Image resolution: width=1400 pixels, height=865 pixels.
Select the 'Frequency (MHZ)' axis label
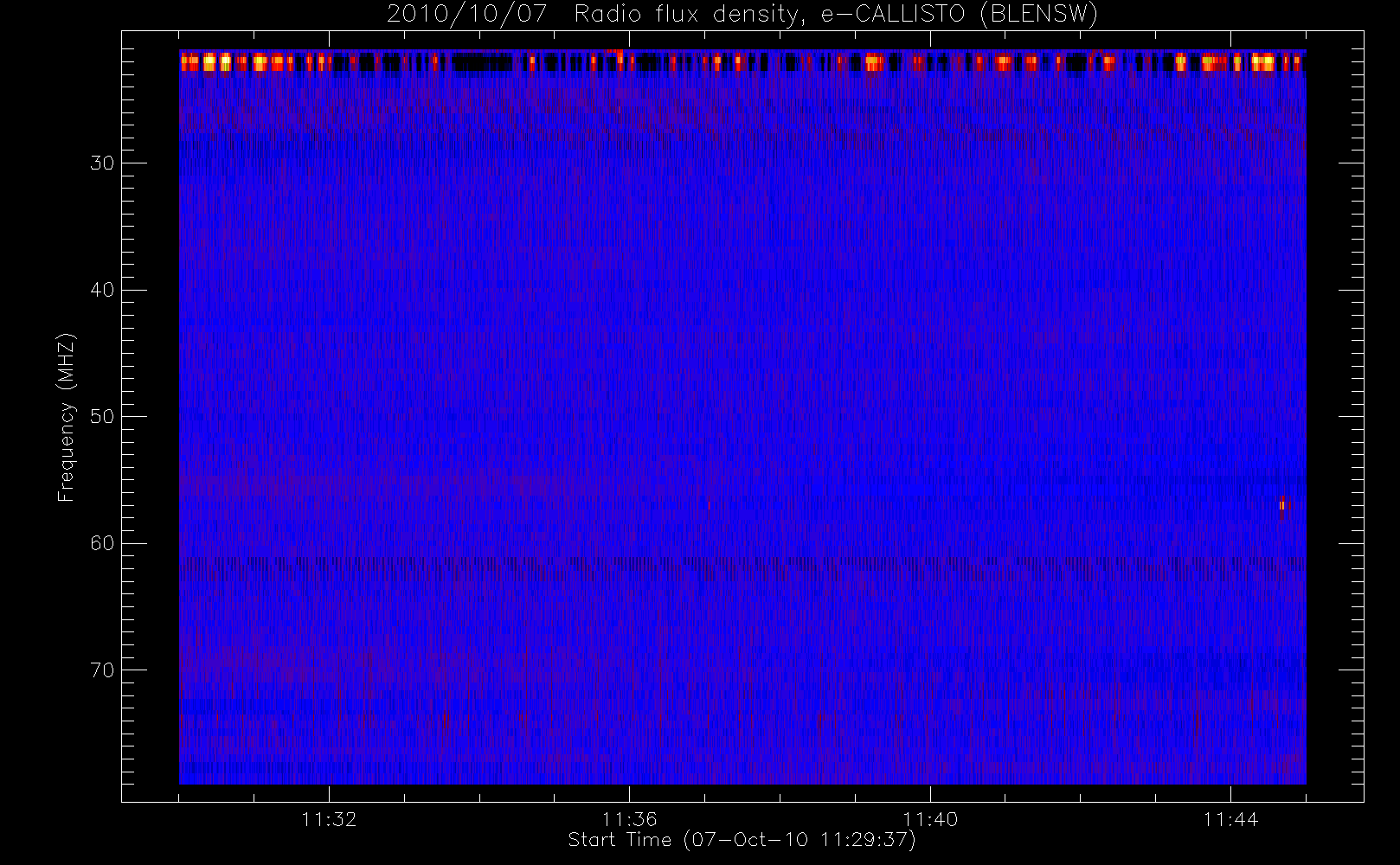coord(67,417)
